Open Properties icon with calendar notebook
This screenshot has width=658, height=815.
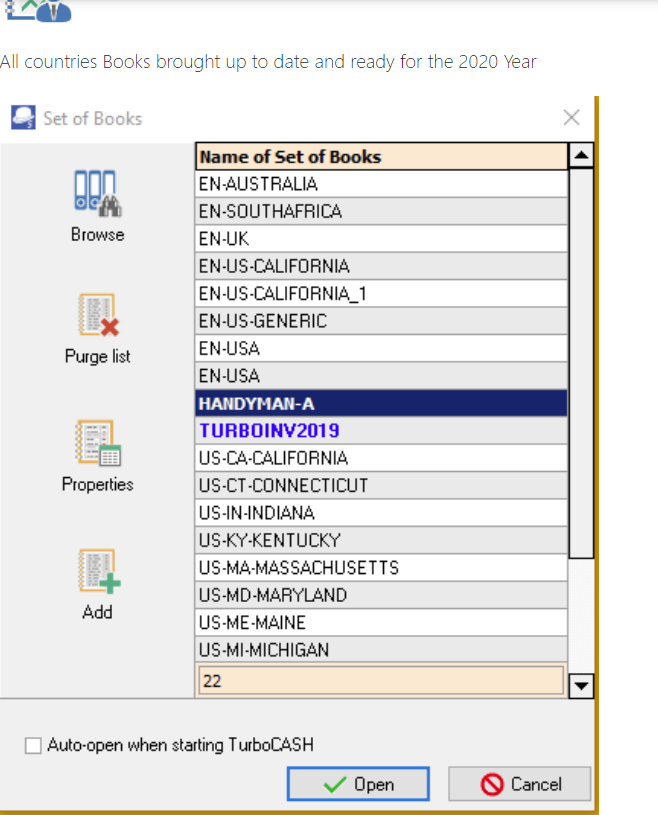tap(98, 443)
